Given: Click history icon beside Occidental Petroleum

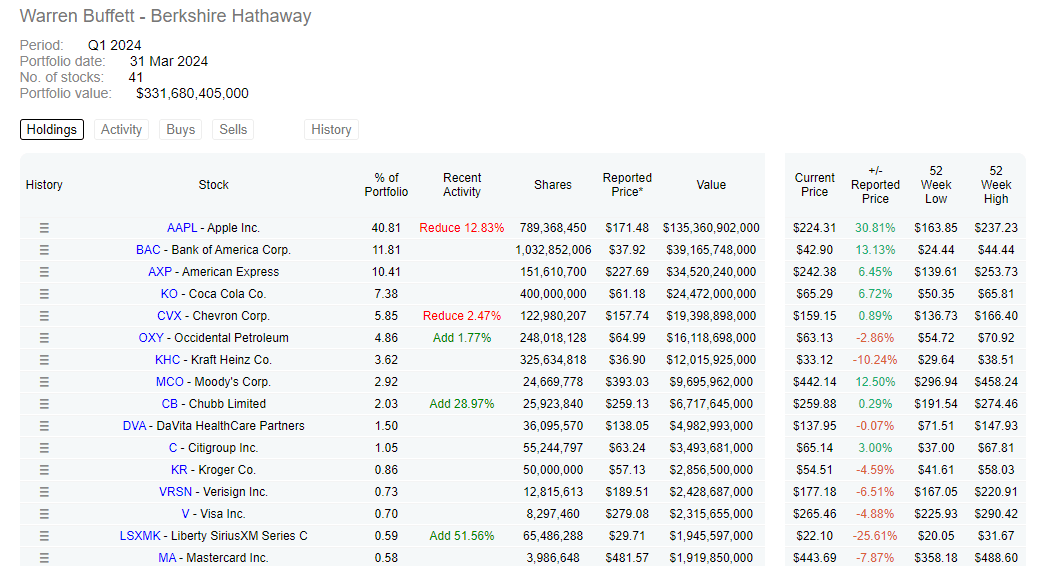Looking at the screenshot, I should (44, 338).
